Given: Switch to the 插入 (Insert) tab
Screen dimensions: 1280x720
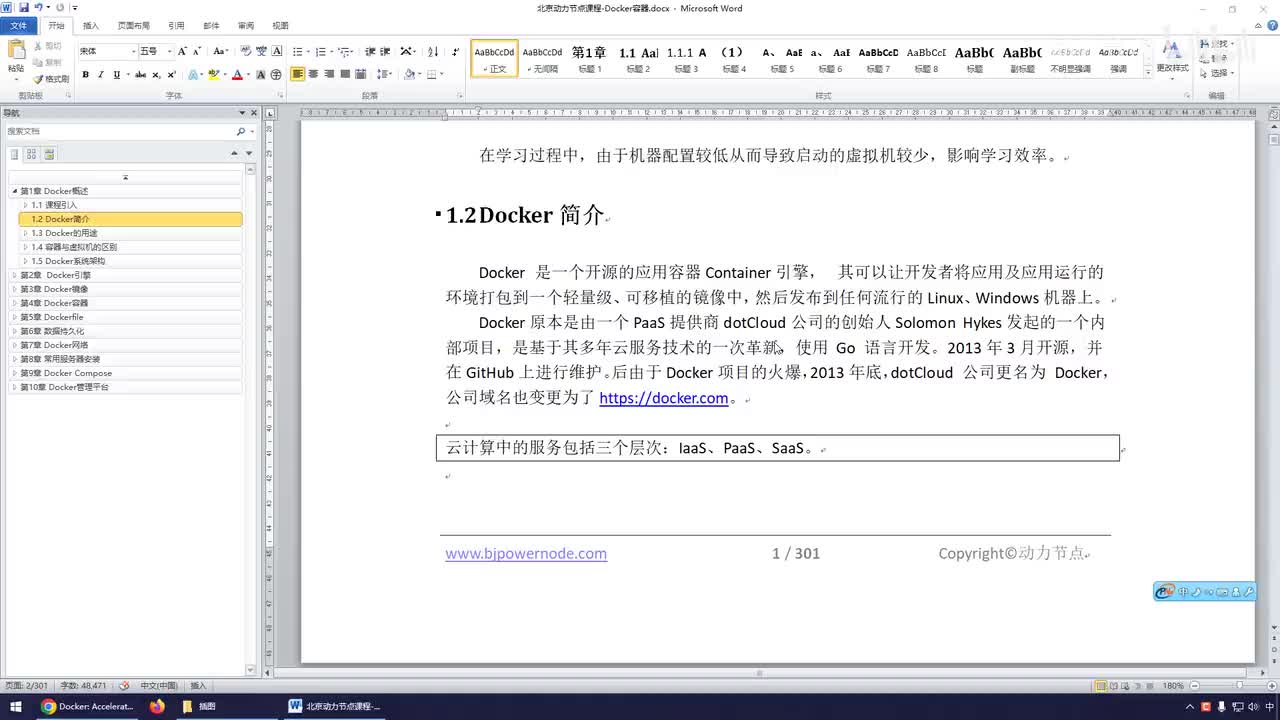Looking at the screenshot, I should [x=91, y=25].
